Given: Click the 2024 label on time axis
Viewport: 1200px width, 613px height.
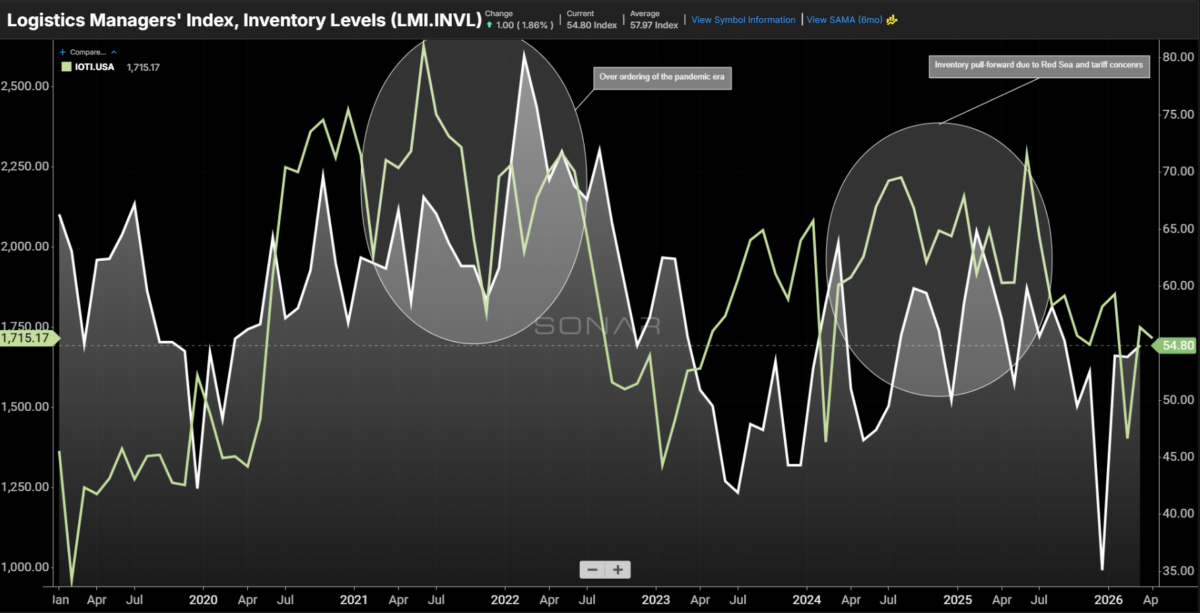Looking at the screenshot, I should (806, 601).
